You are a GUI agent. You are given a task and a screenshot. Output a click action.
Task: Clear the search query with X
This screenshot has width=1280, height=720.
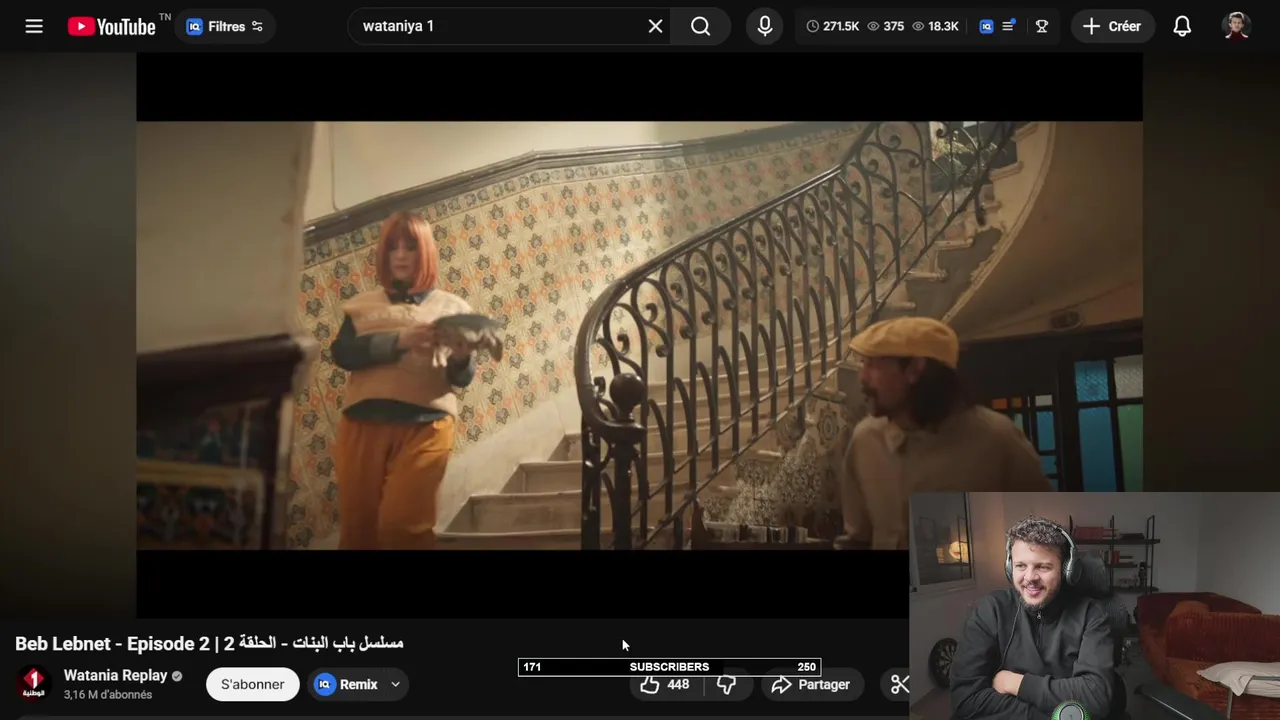655,26
